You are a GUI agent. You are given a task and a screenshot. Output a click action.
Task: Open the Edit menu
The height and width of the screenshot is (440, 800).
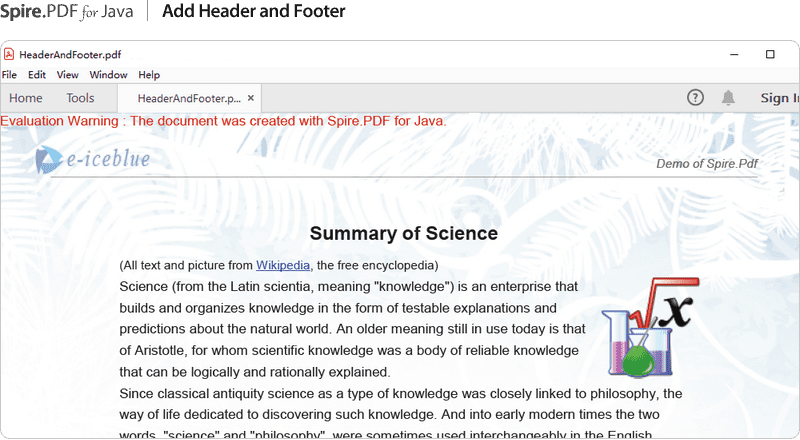37,75
